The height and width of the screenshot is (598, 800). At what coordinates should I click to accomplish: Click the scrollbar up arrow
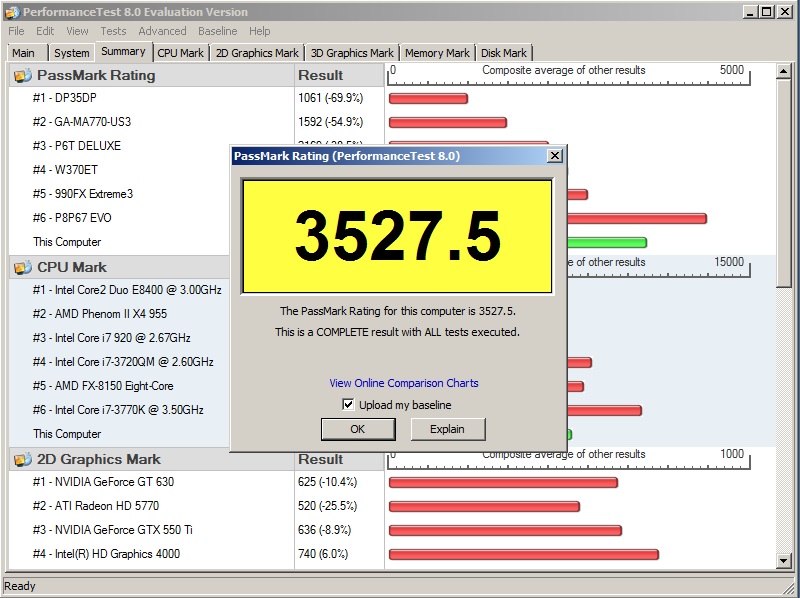784,71
